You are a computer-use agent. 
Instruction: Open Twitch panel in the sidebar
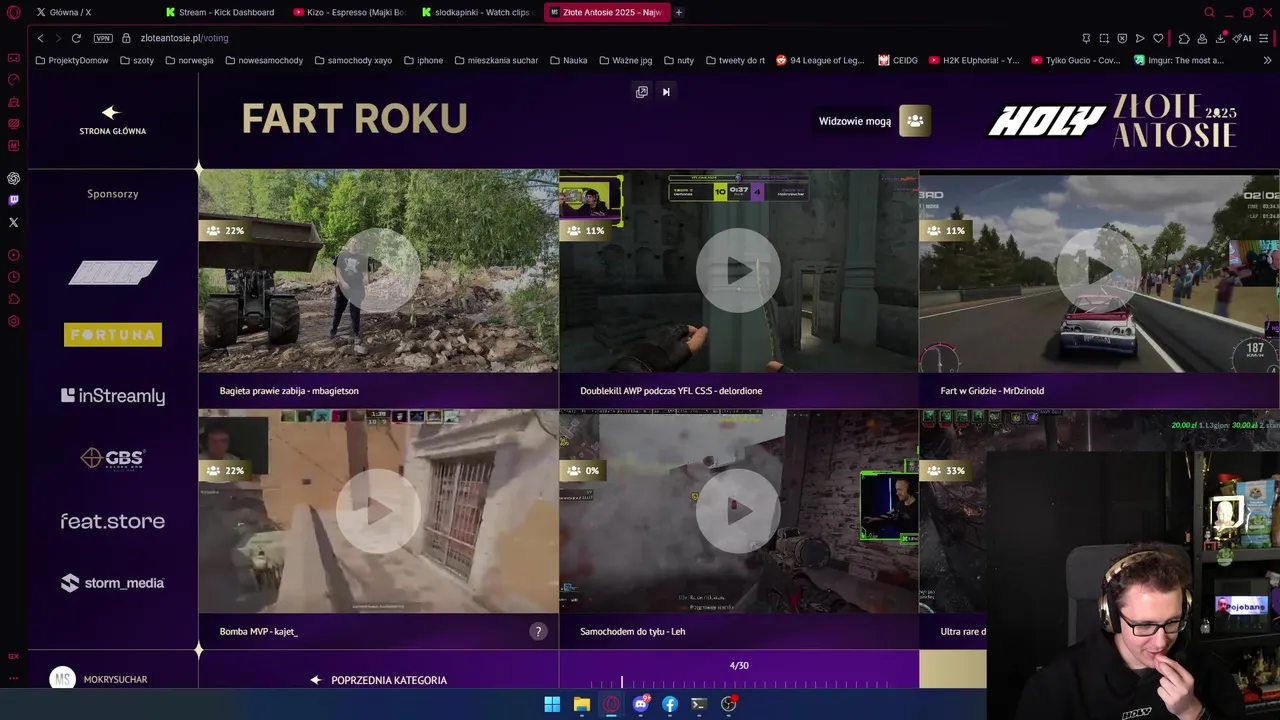13,200
